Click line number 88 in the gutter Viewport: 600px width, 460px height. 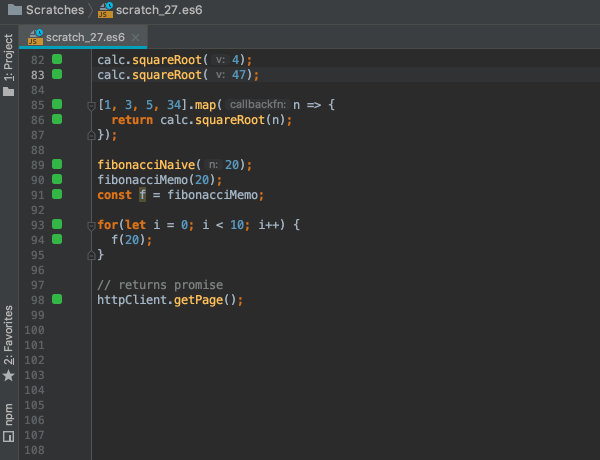coord(38,150)
